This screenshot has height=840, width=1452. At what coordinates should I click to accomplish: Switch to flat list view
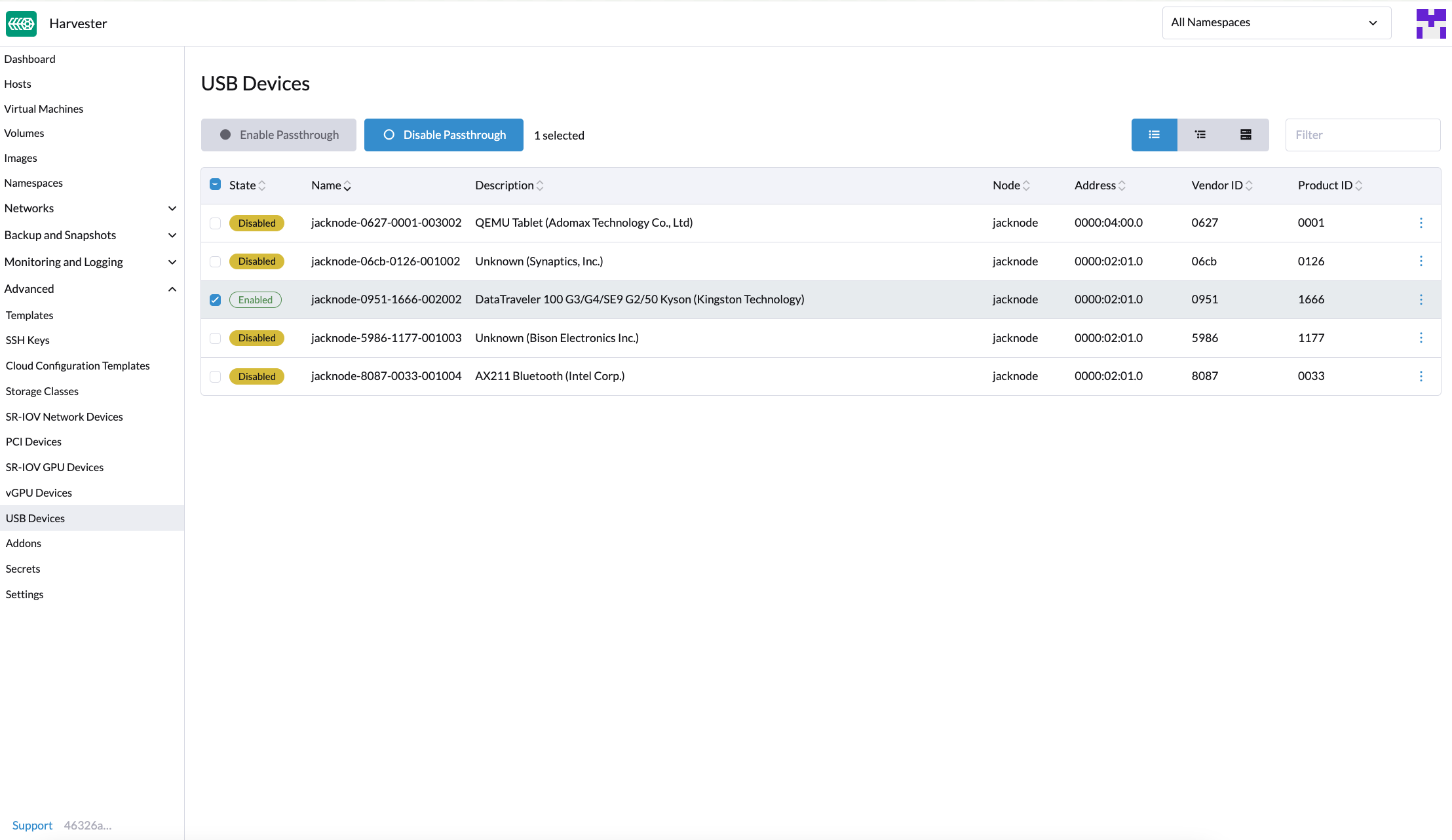pyautogui.click(x=1154, y=135)
